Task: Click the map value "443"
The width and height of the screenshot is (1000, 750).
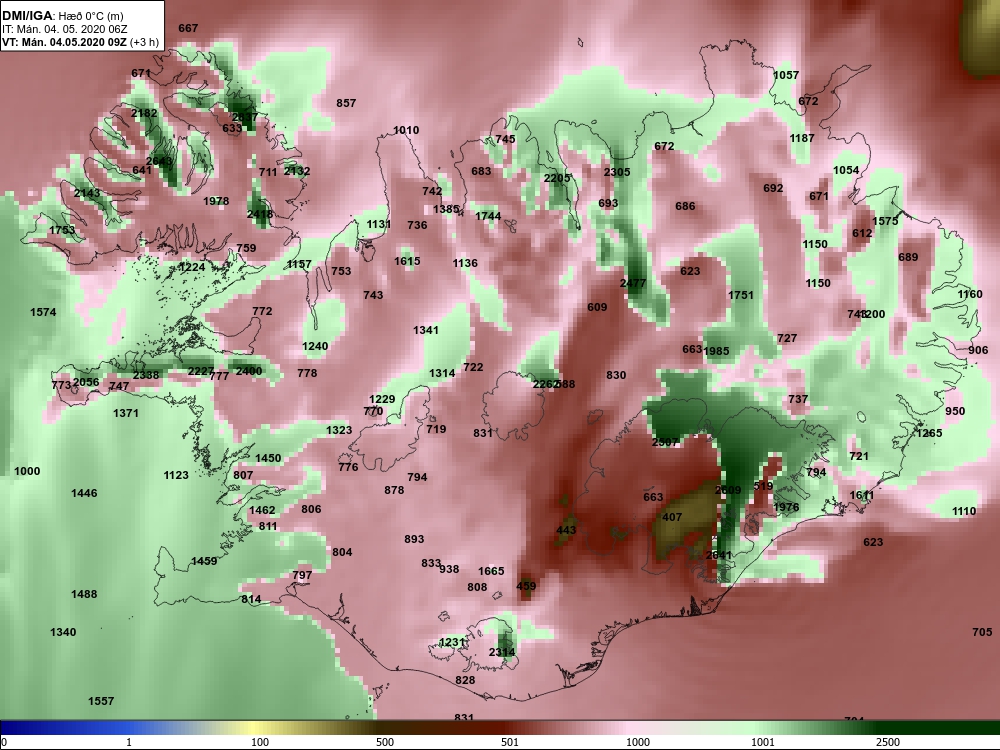Action: [x=566, y=529]
